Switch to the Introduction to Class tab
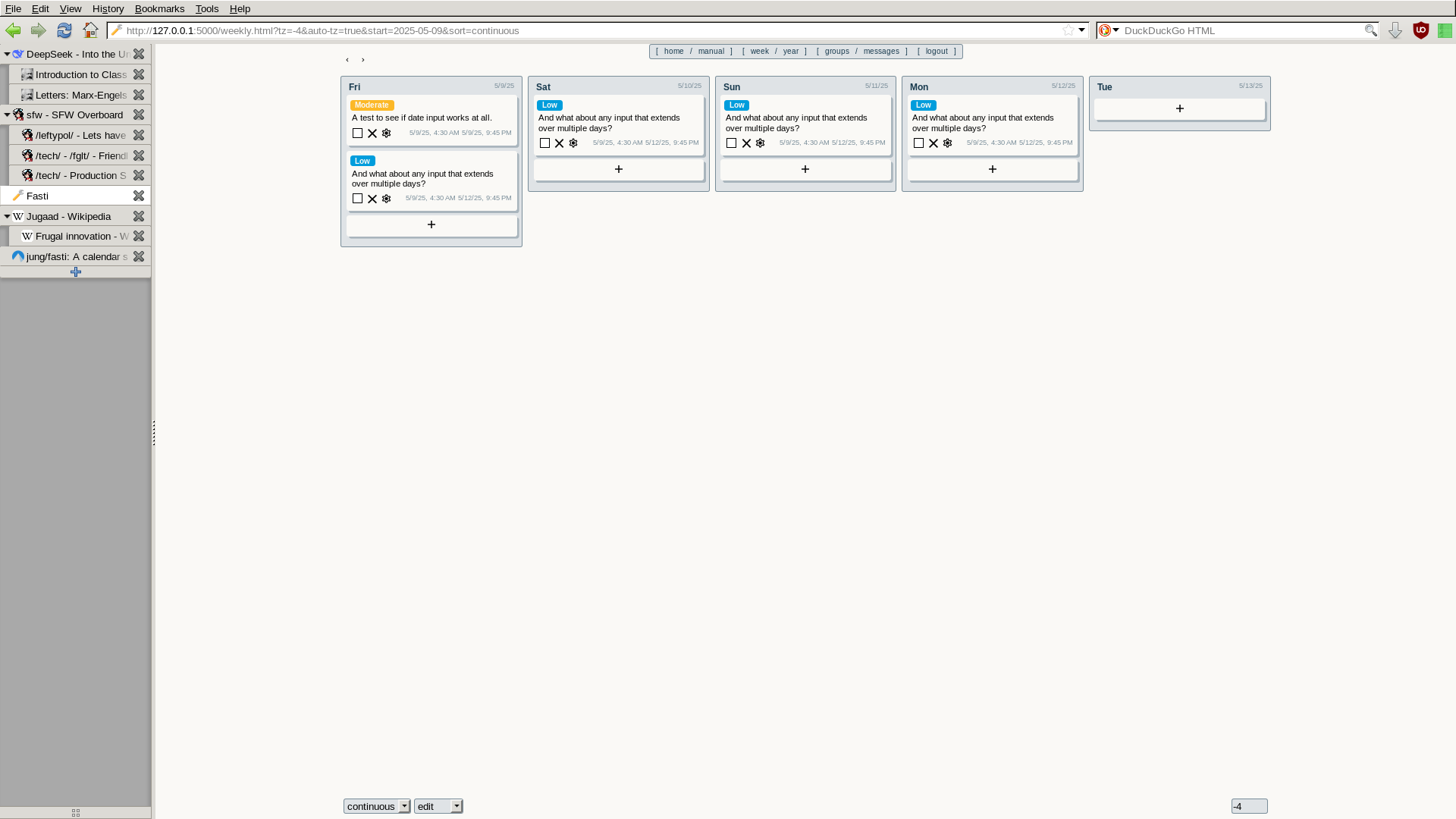Screen dimensions: 1456x819 [x=80, y=74]
